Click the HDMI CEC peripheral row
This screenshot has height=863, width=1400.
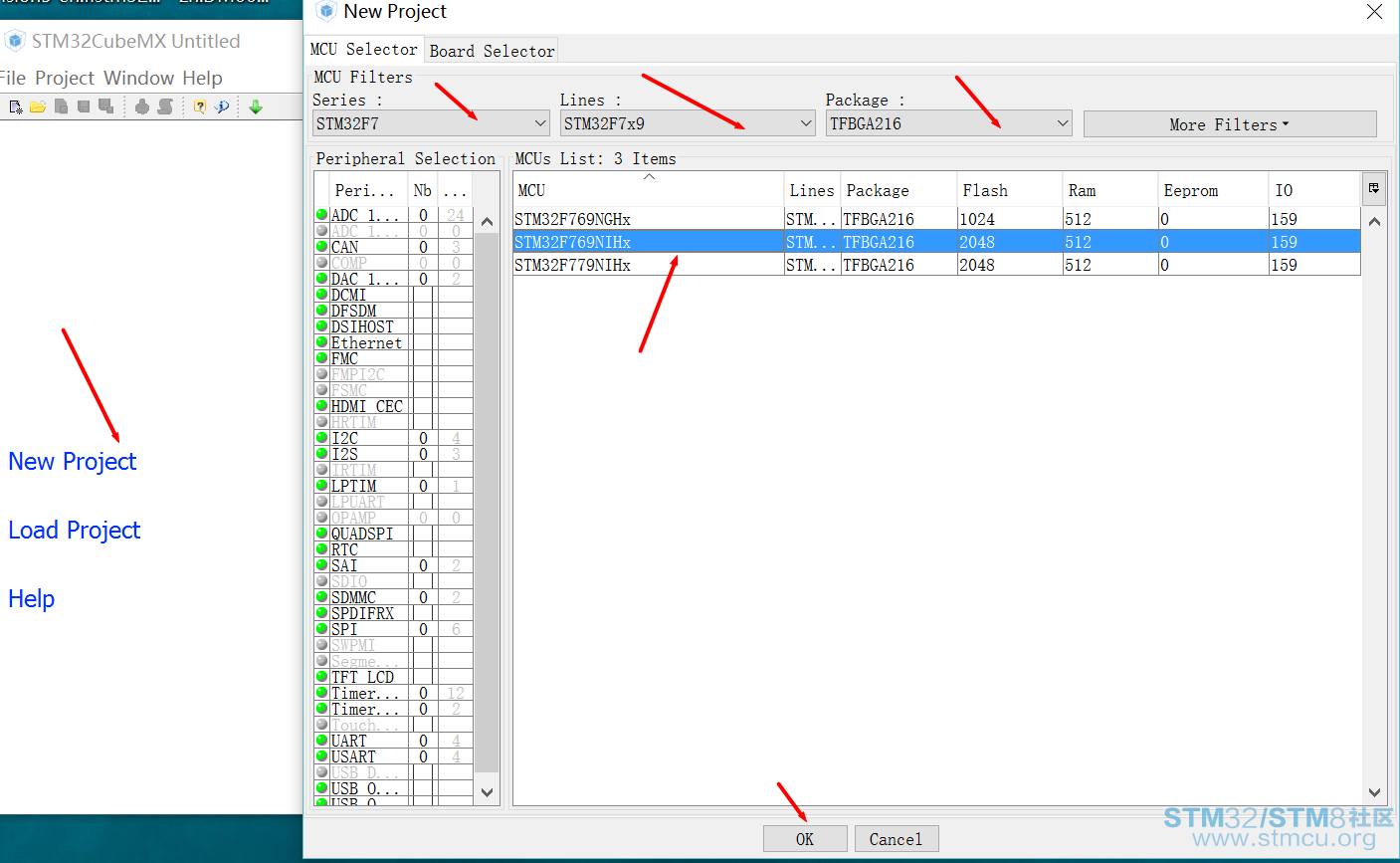[x=394, y=406]
